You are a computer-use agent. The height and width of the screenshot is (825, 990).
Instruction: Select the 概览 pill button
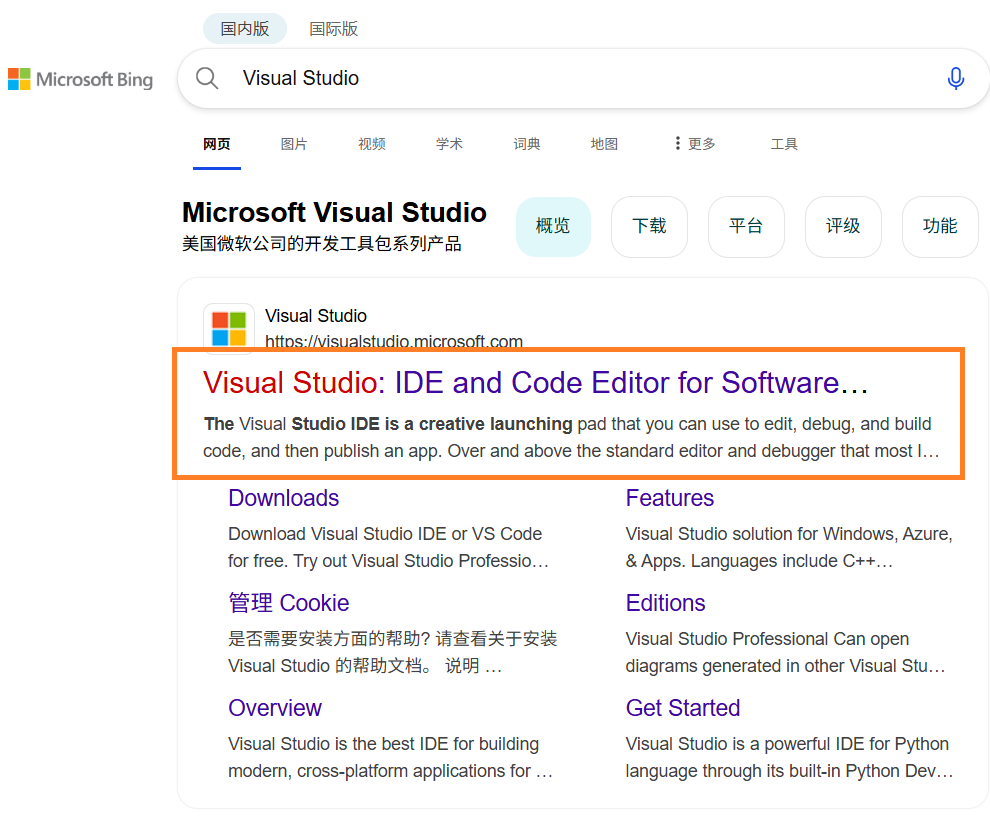click(x=553, y=227)
